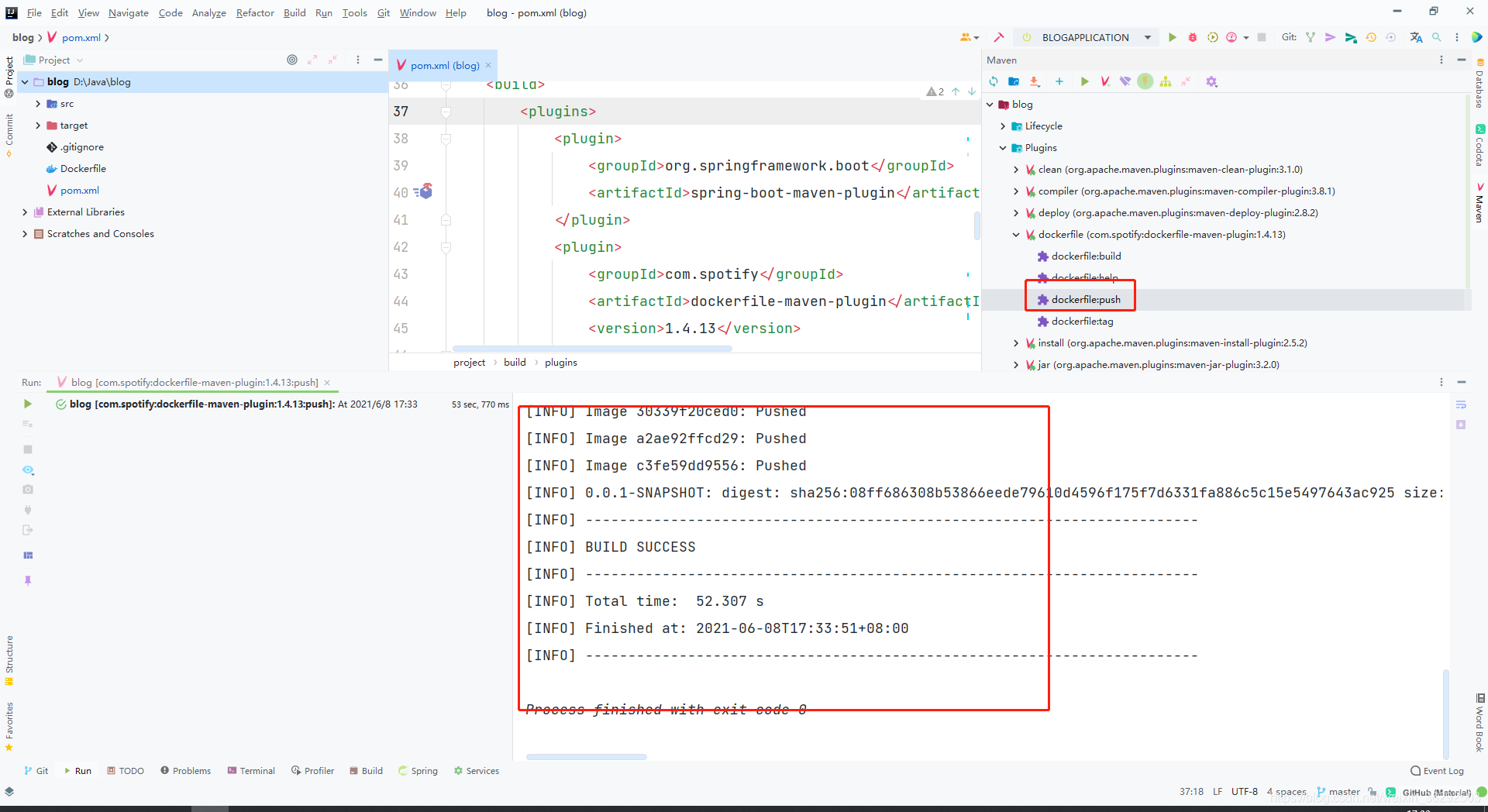Collapse the dockerfile plugin node
The width and height of the screenshot is (1488, 812).
1016,234
